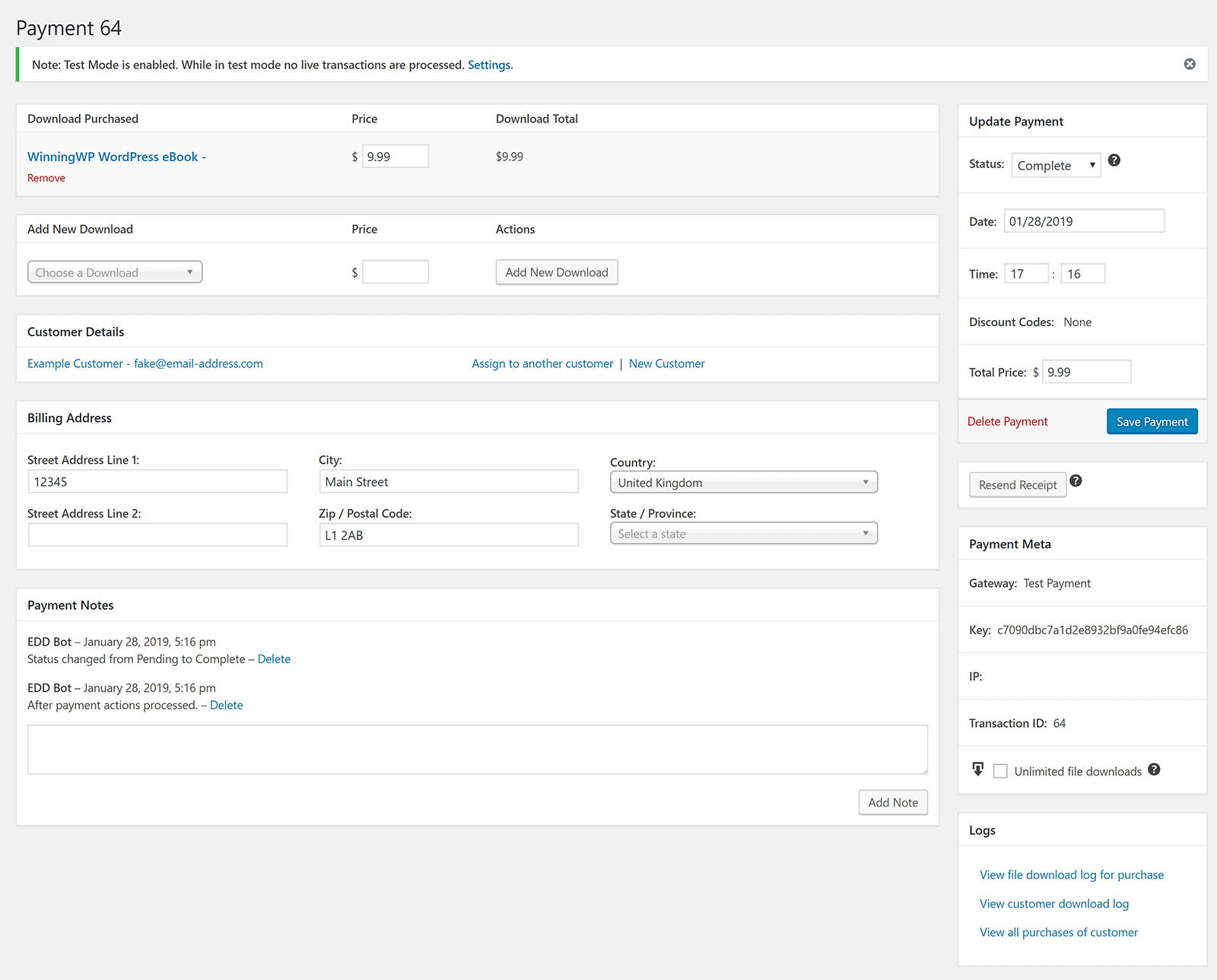Screen dimensions: 1217x980
Task: Focus the Total Price field
Action: tap(1086, 372)
